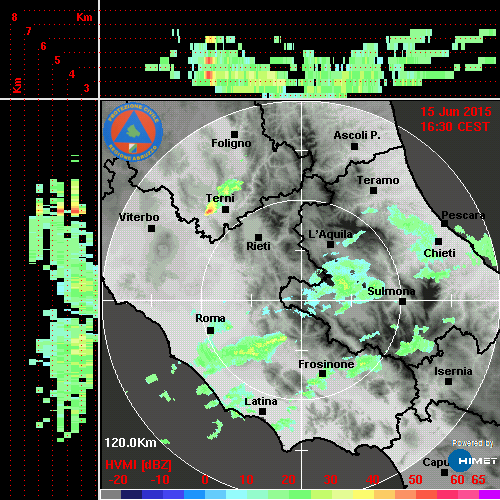Click the Pescara label
This screenshot has height=500, width=500.
pyautogui.click(x=463, y=215)
